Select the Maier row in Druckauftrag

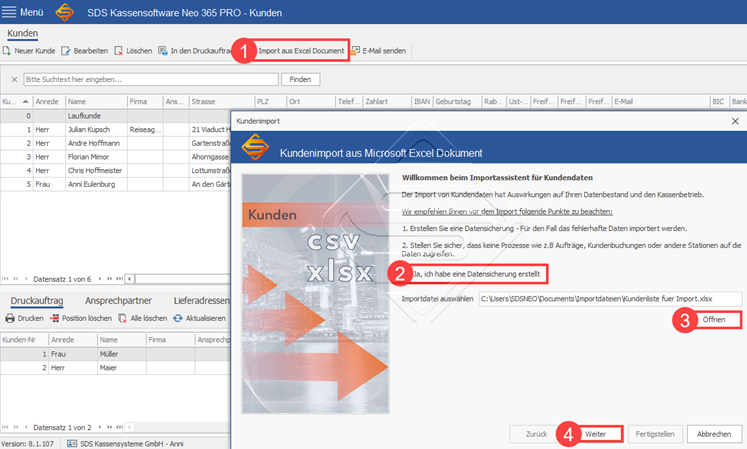click(x=115, y=367)
